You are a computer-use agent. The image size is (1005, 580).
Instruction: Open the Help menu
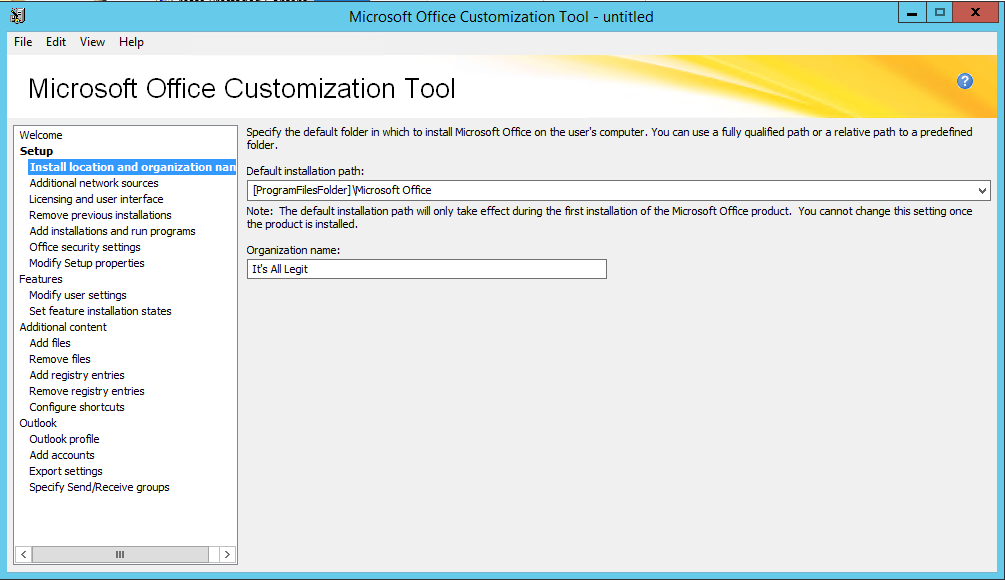(x=131, y=42)
